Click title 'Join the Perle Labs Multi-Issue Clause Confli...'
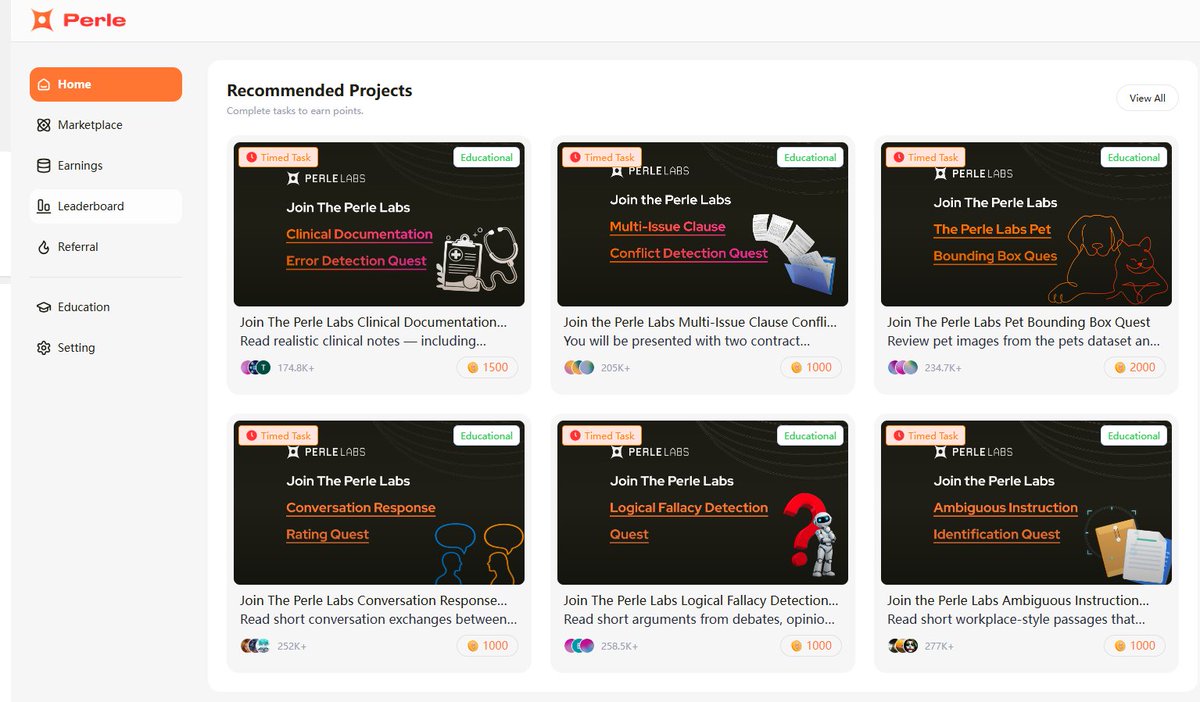The width and height of the screenshot is (1200, 702). click(x=700, y=322)
